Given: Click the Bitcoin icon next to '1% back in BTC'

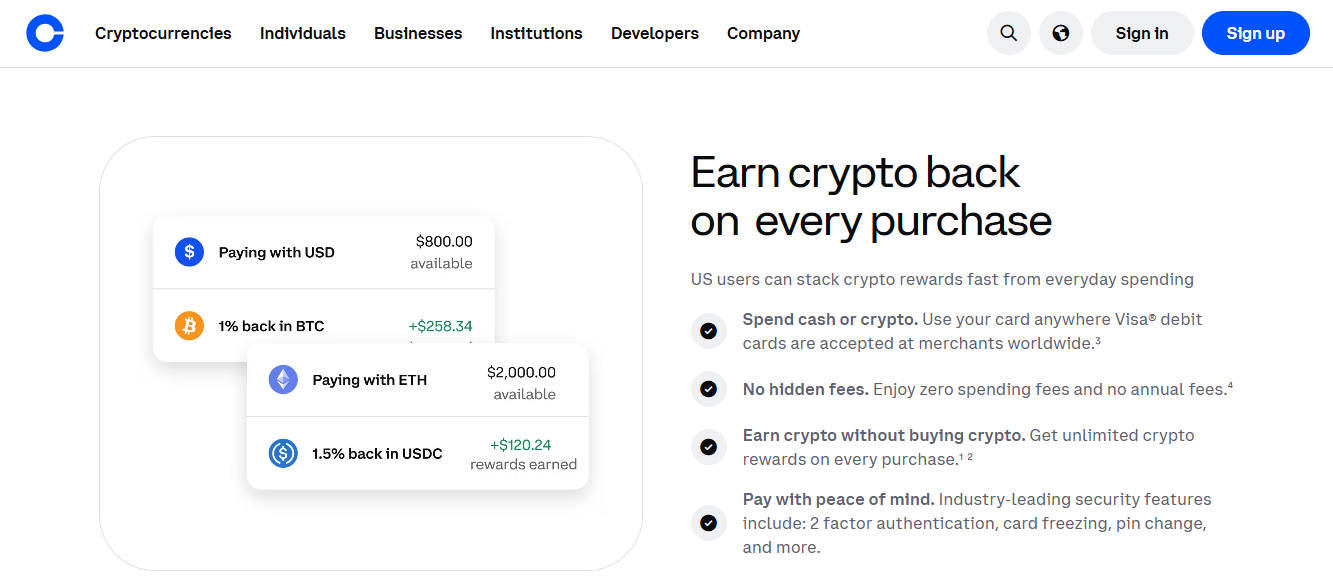Looking at the screenshot, I should (x=189, y=326).
